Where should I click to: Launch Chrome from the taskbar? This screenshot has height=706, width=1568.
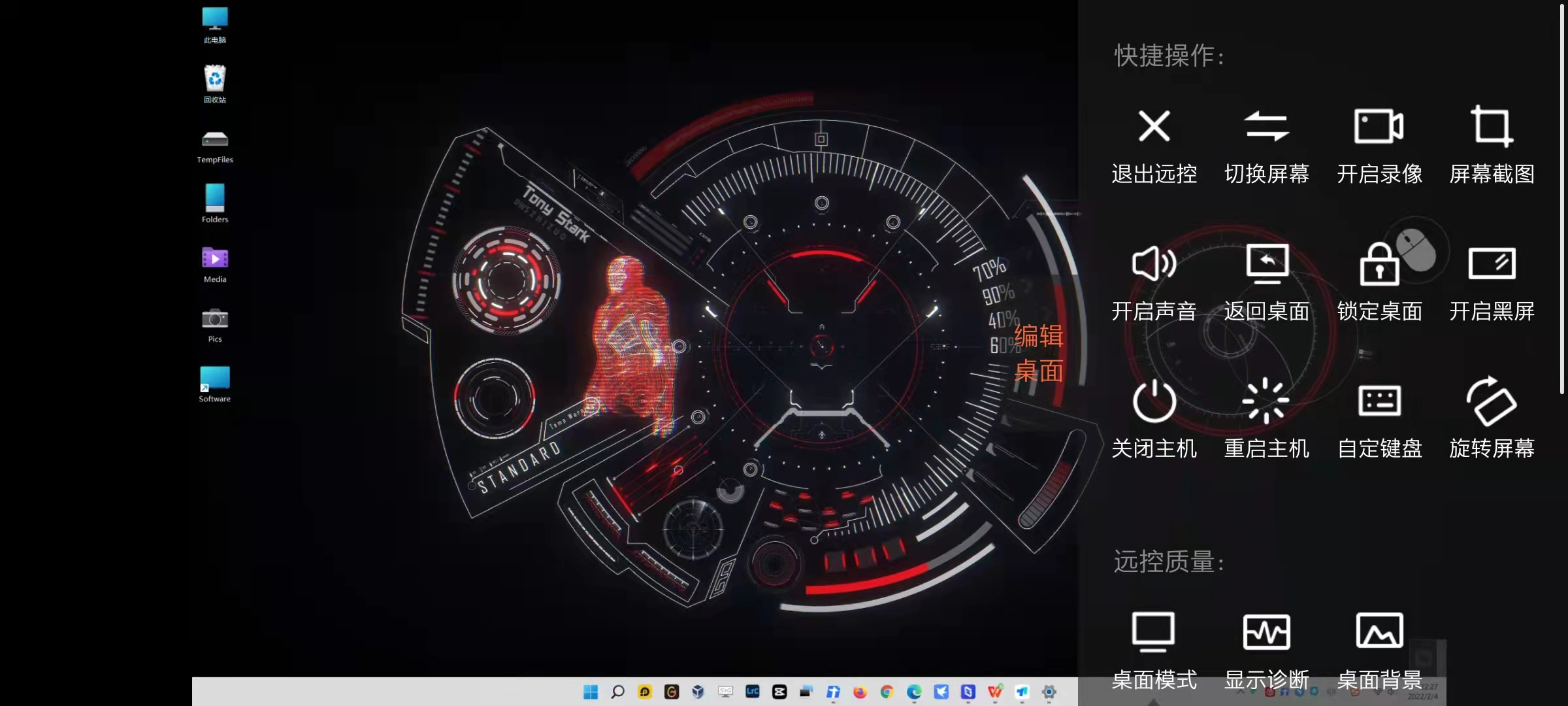[x=887, y=692]
